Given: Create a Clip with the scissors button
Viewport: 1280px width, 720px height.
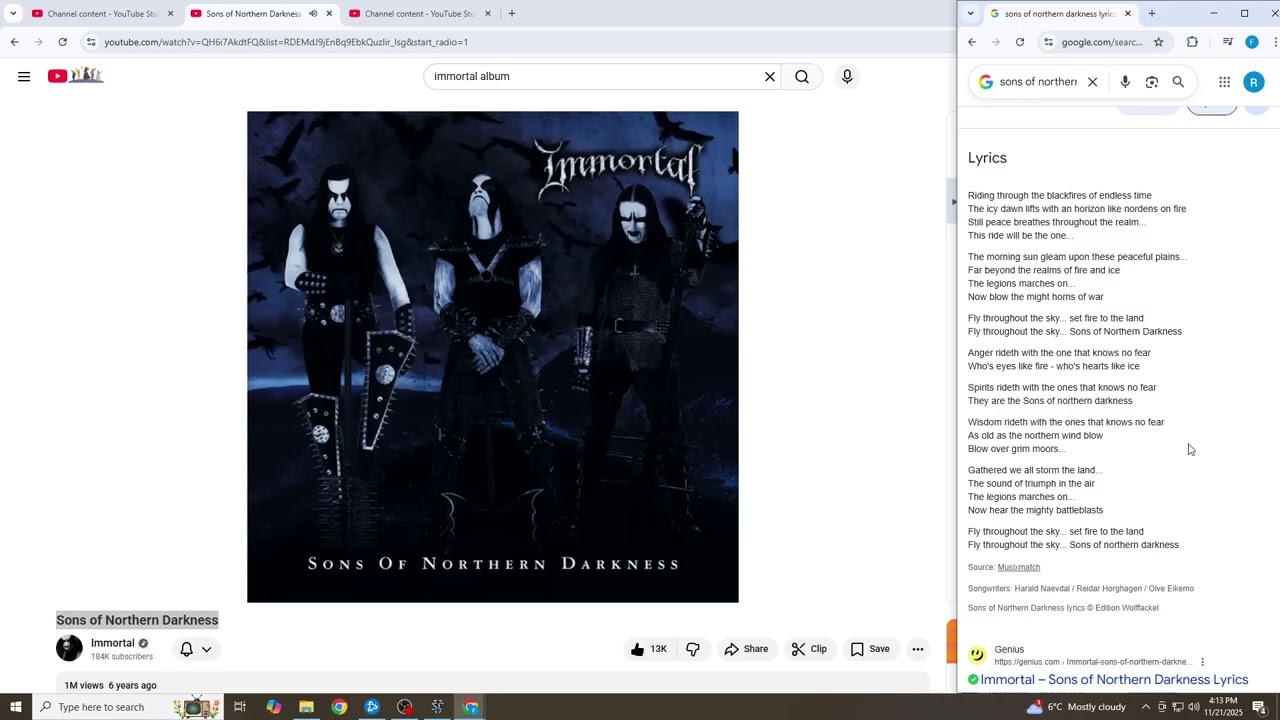Looking at the screenshot, I should point(809,649).
